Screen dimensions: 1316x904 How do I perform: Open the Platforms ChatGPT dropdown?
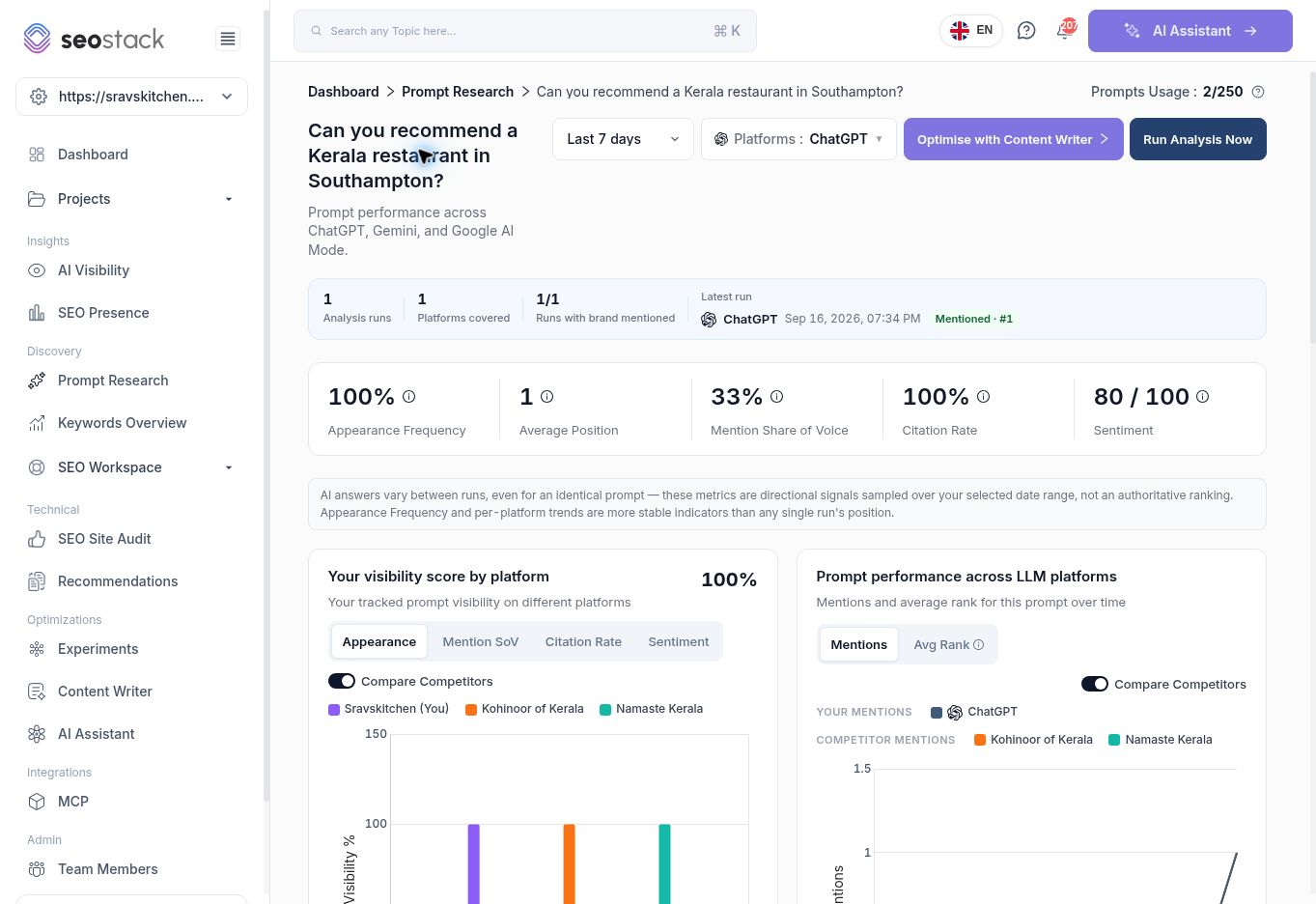(x=798, y=139)
